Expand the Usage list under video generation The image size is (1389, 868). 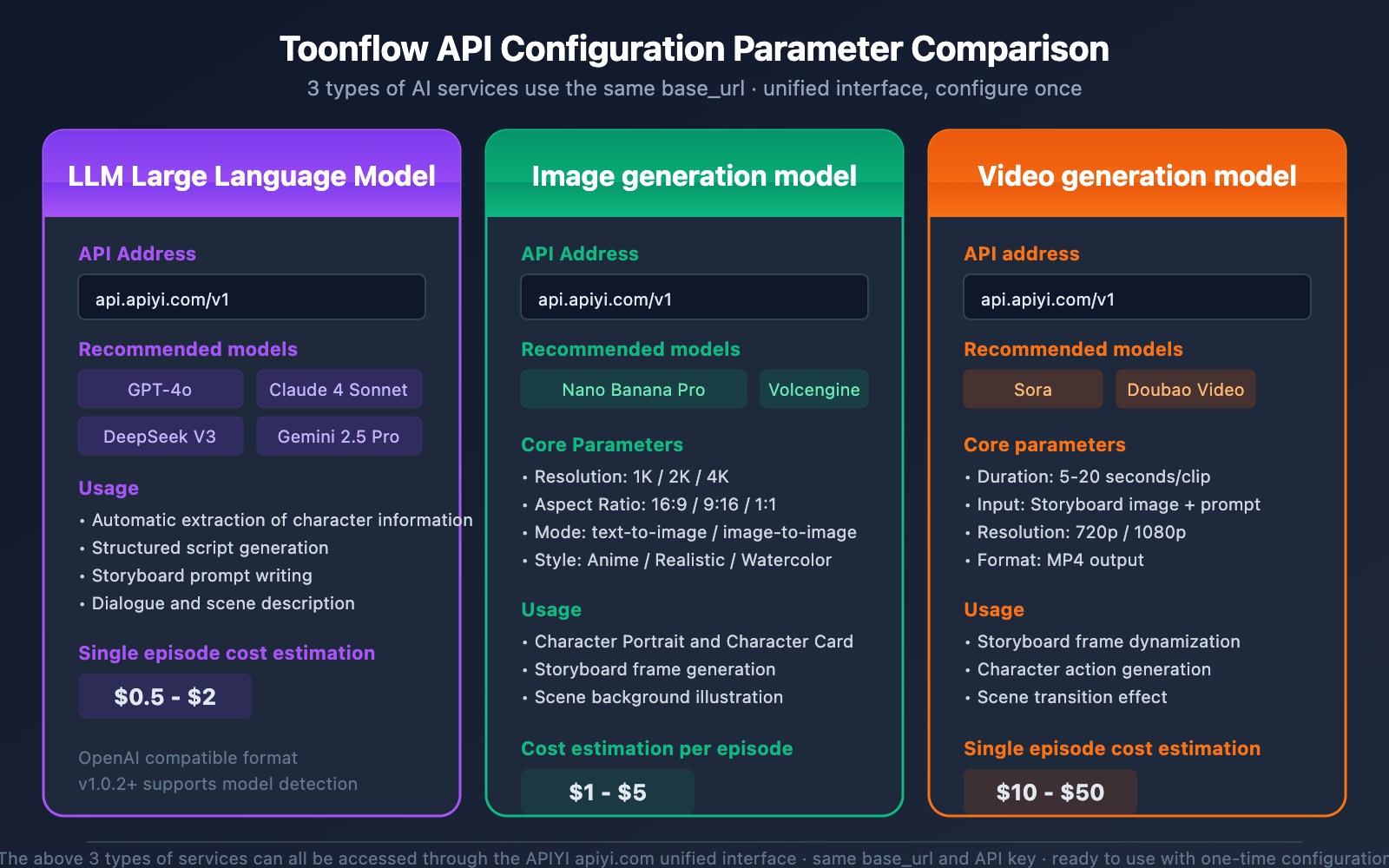pos(994,609)
